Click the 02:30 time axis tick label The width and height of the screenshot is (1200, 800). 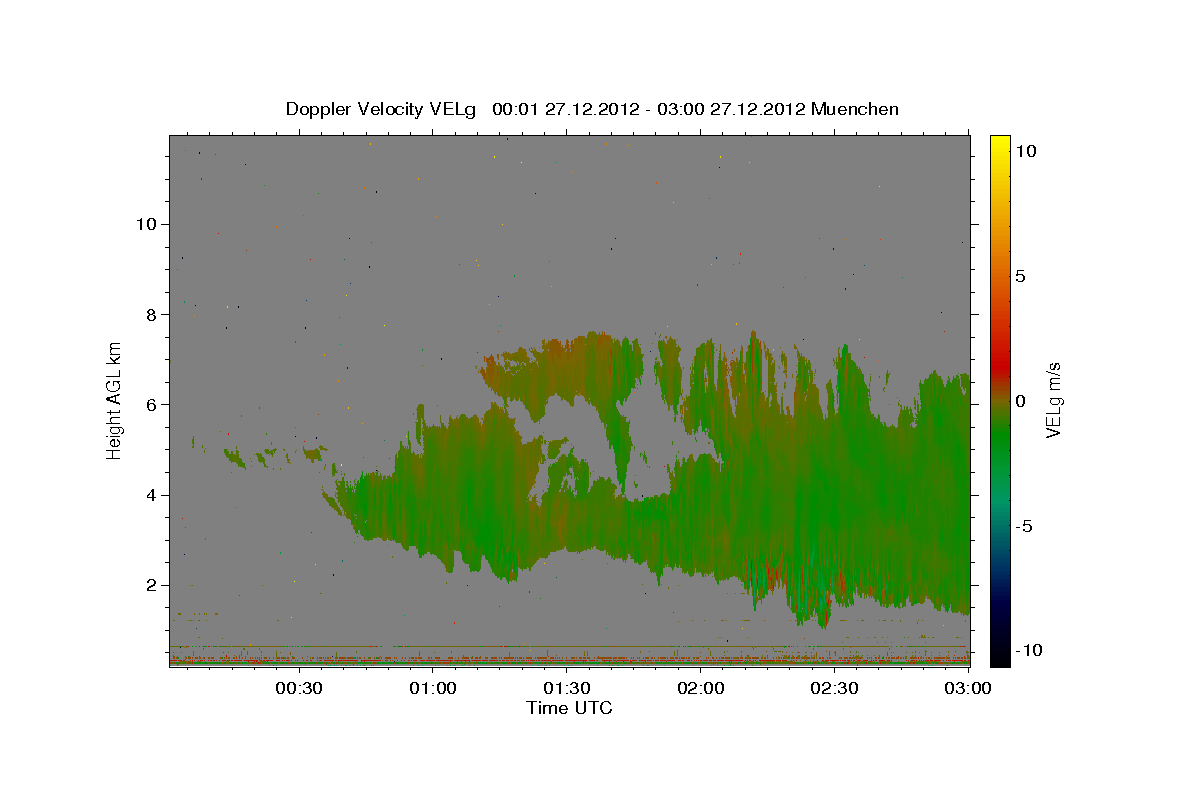tap(835, 688)
